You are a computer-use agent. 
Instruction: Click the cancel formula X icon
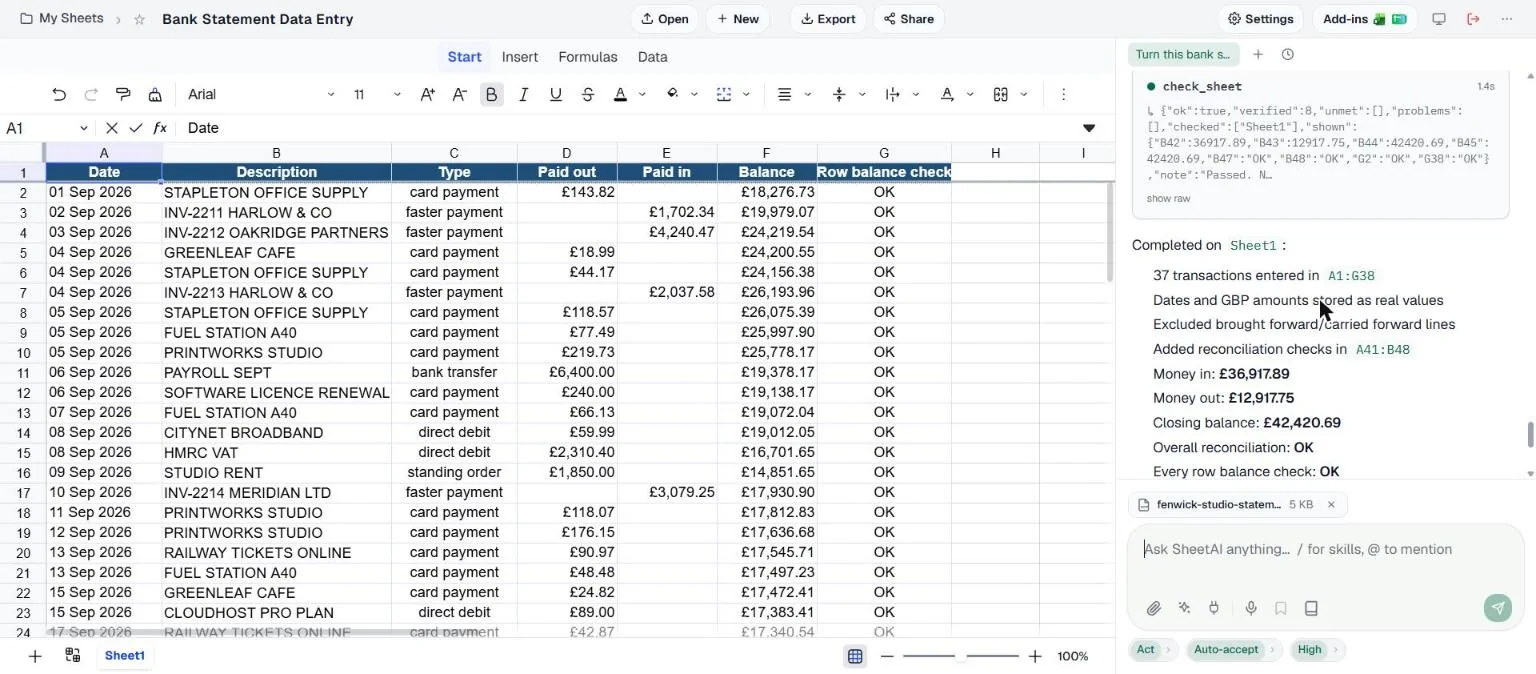point(112,128)
